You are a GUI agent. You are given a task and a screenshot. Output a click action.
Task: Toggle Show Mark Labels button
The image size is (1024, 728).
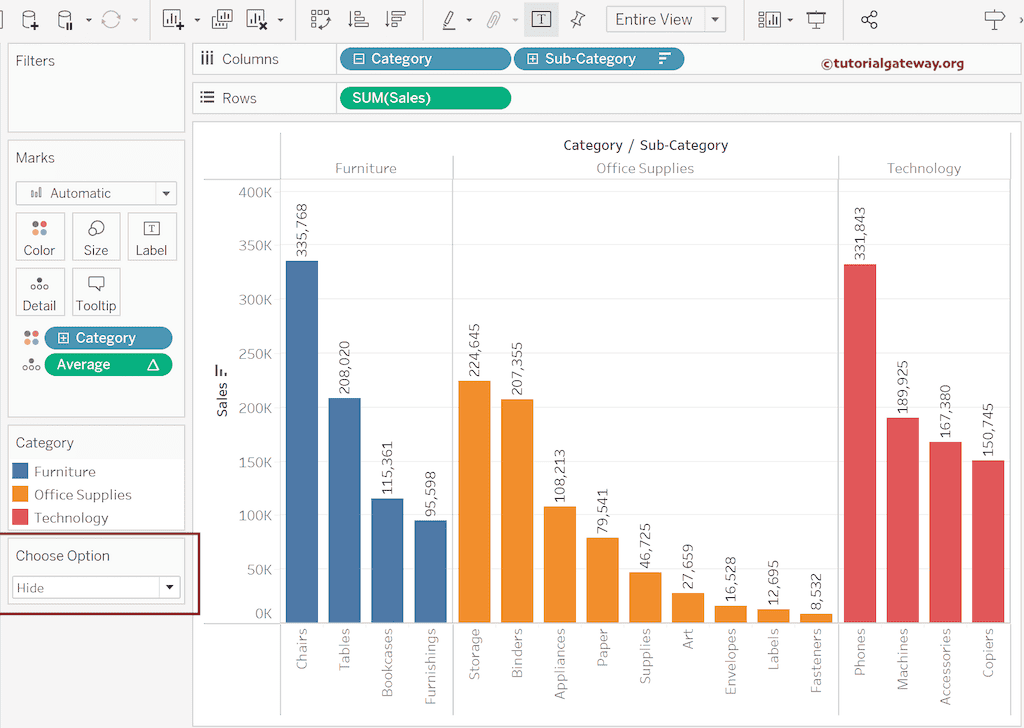point(541,20)
